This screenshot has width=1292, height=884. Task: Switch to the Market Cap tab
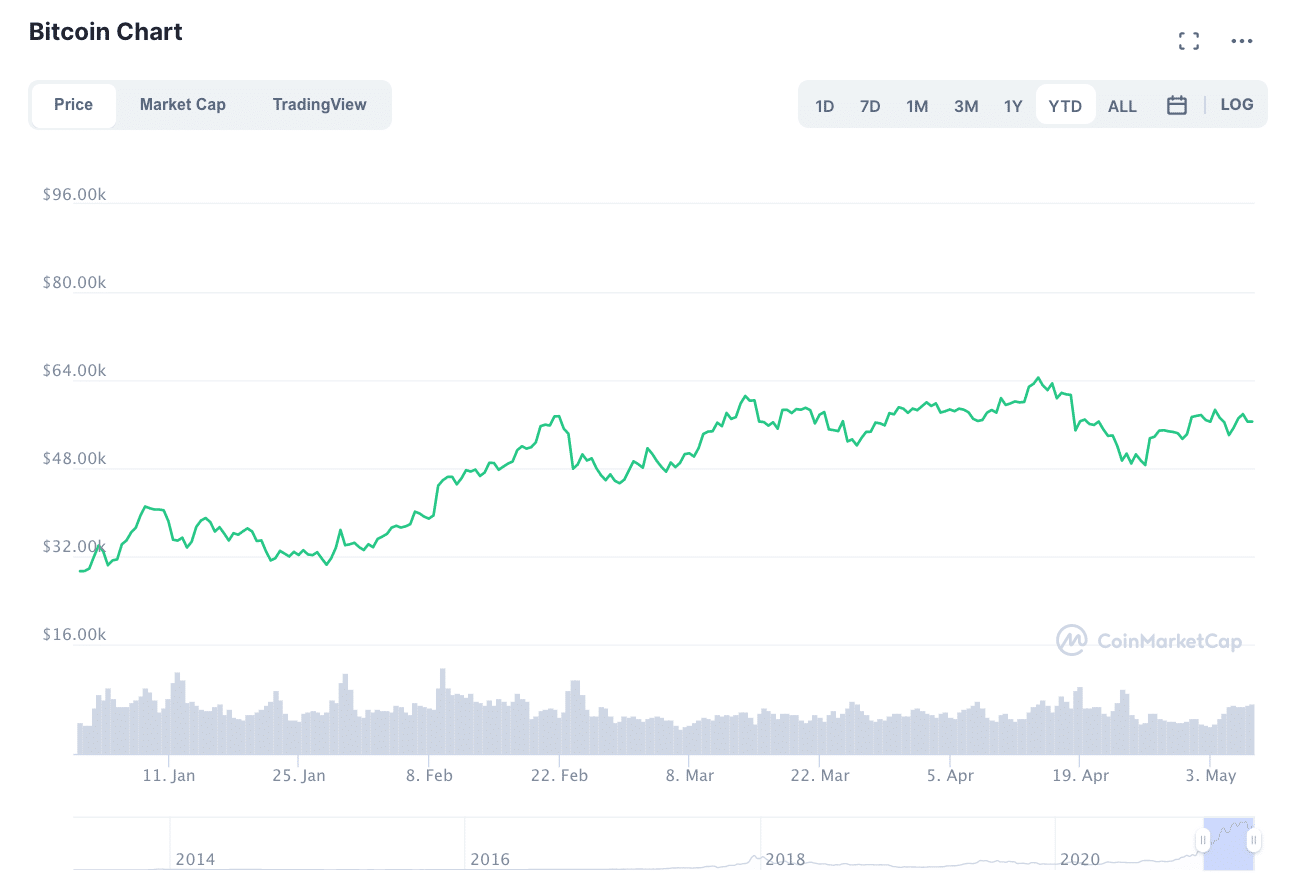pyautogui.click(x=183, y=105)
